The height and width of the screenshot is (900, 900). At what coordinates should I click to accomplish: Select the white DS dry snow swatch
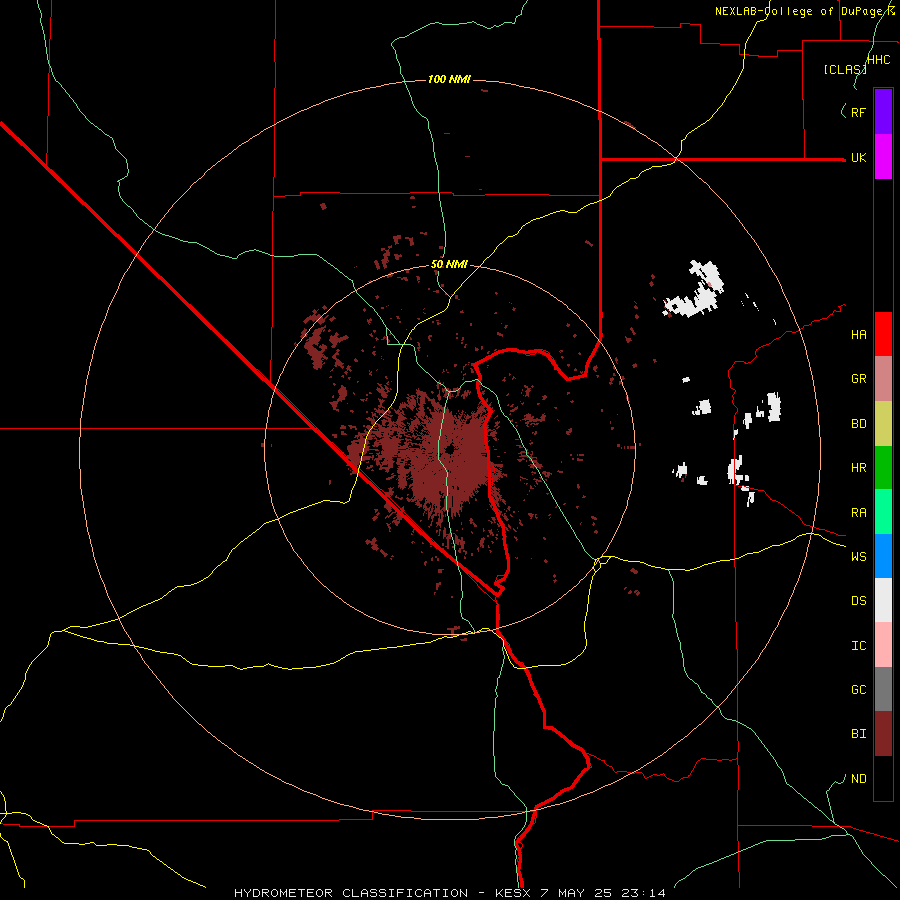pos(883,600)
